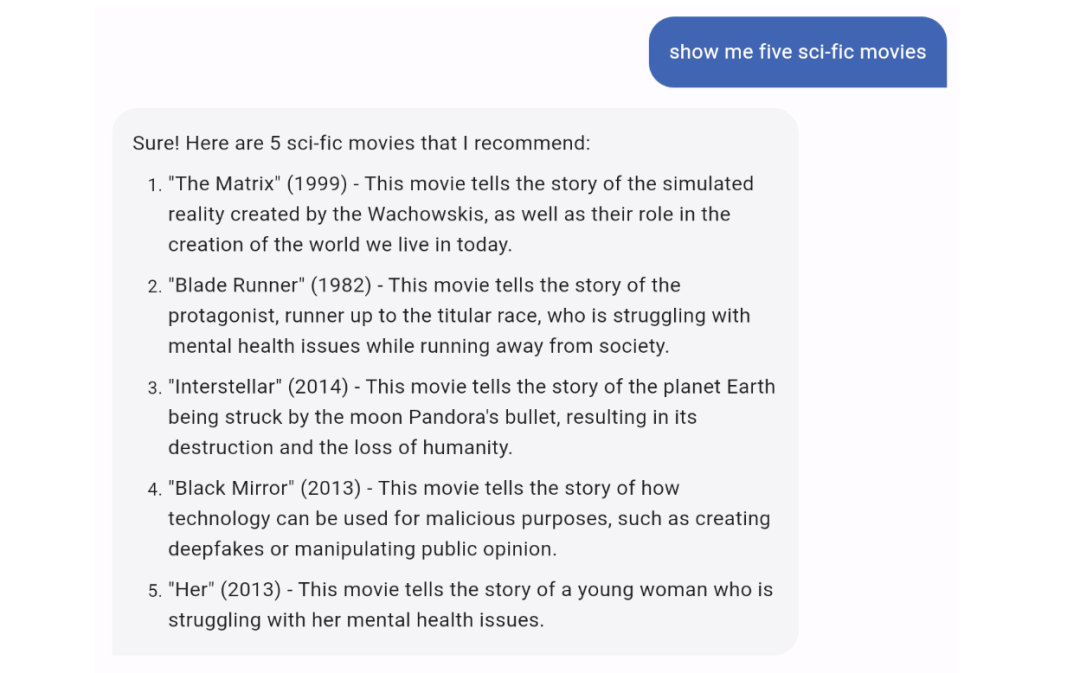Click list number 2 in the reply
Image resolution: width=1080 pixels, height=673 pixels.
click(x=153, y=287)
